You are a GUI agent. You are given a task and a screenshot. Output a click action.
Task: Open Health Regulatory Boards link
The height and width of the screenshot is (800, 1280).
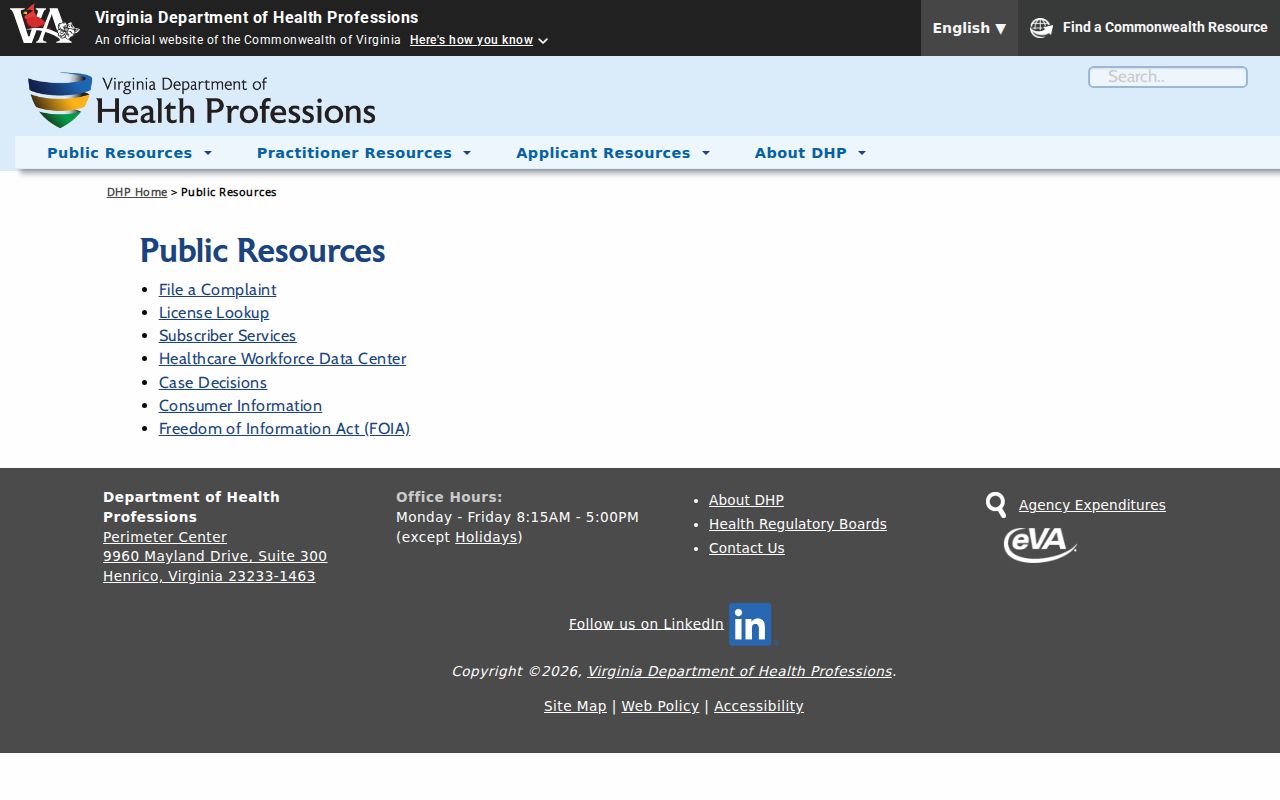[798, 524]
